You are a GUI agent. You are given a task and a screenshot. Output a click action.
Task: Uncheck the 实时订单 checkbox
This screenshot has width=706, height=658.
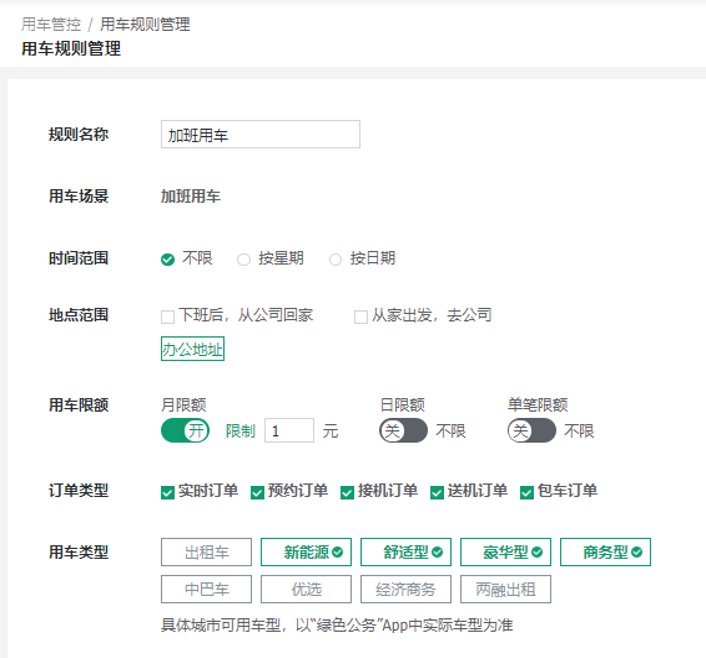tap(168, 492)
